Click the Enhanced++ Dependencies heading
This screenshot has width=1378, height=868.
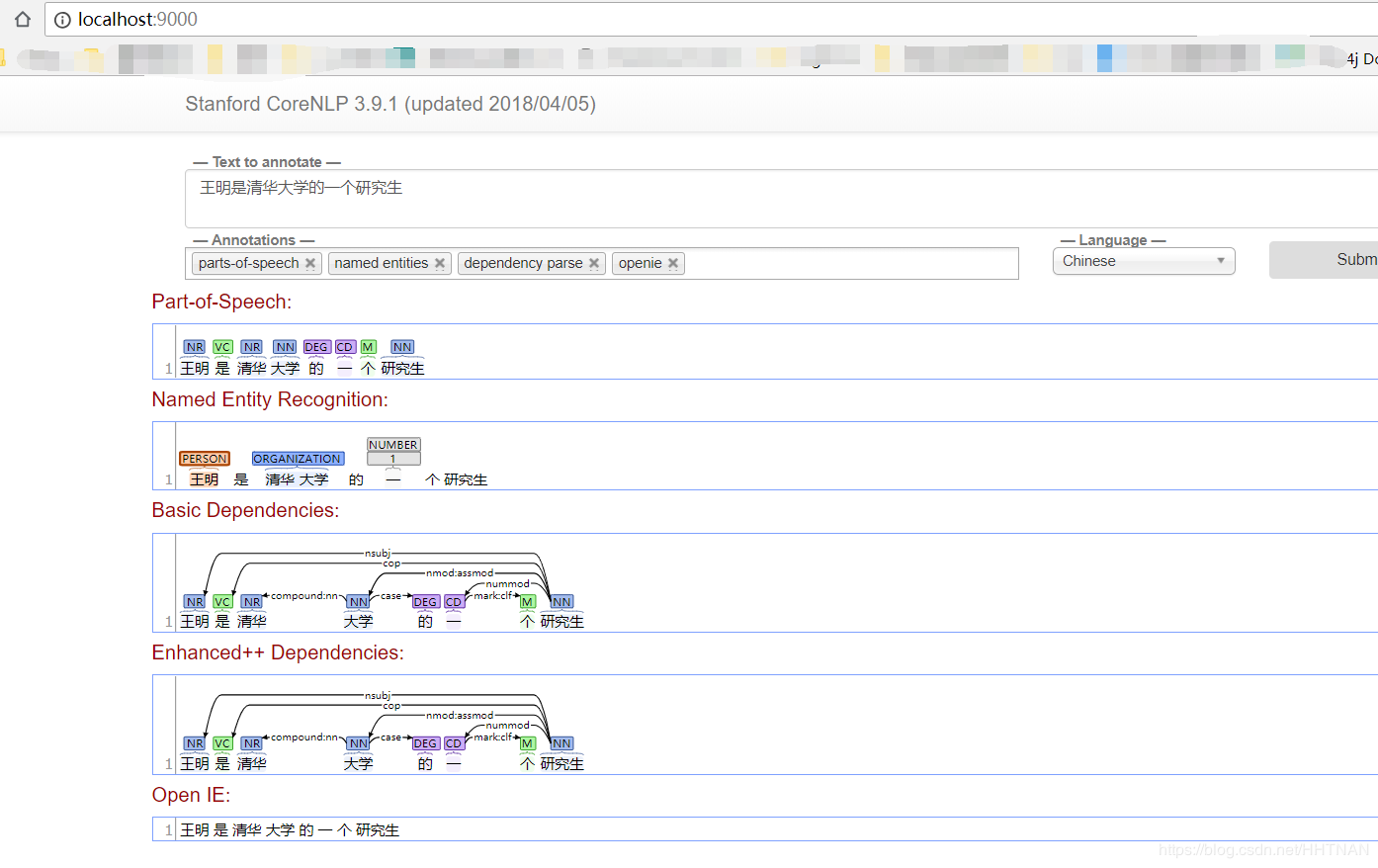[278, 652]
